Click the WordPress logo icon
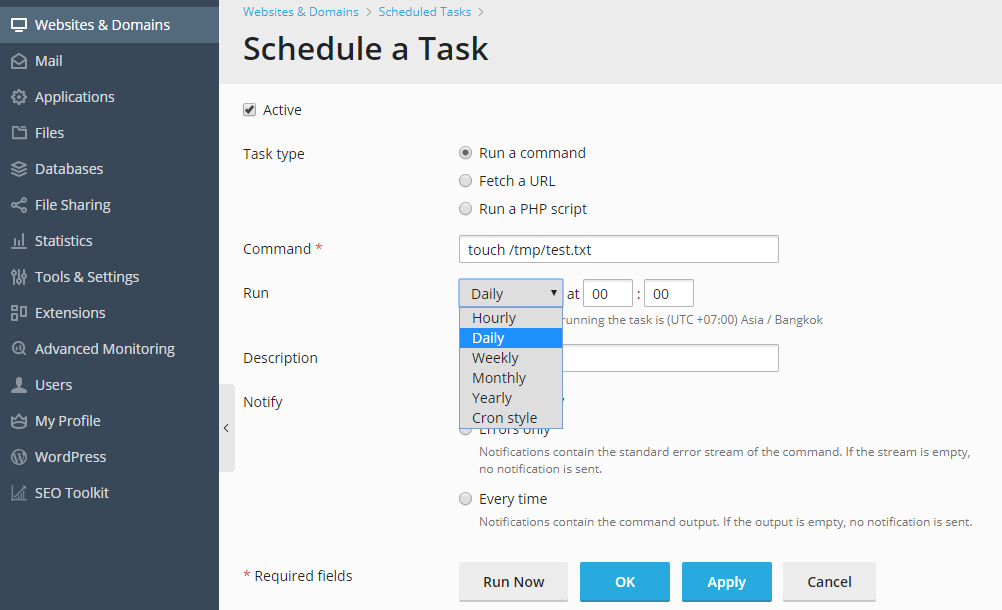Viewport: 1002px width, 610px height. [x=18, y=457]
